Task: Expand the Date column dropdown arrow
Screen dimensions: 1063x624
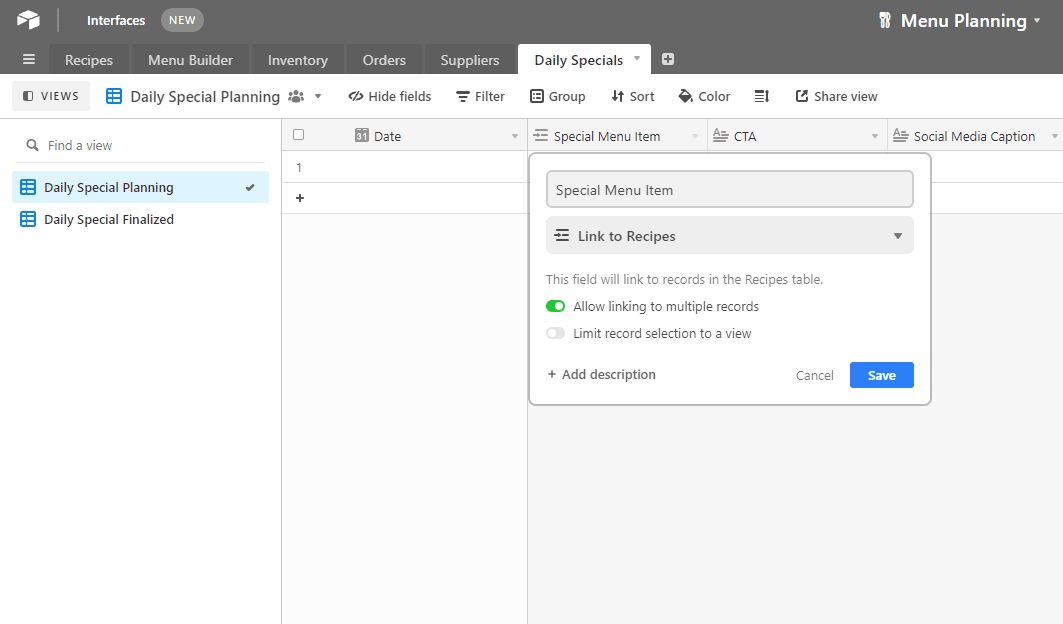Action: click(515, 136)
